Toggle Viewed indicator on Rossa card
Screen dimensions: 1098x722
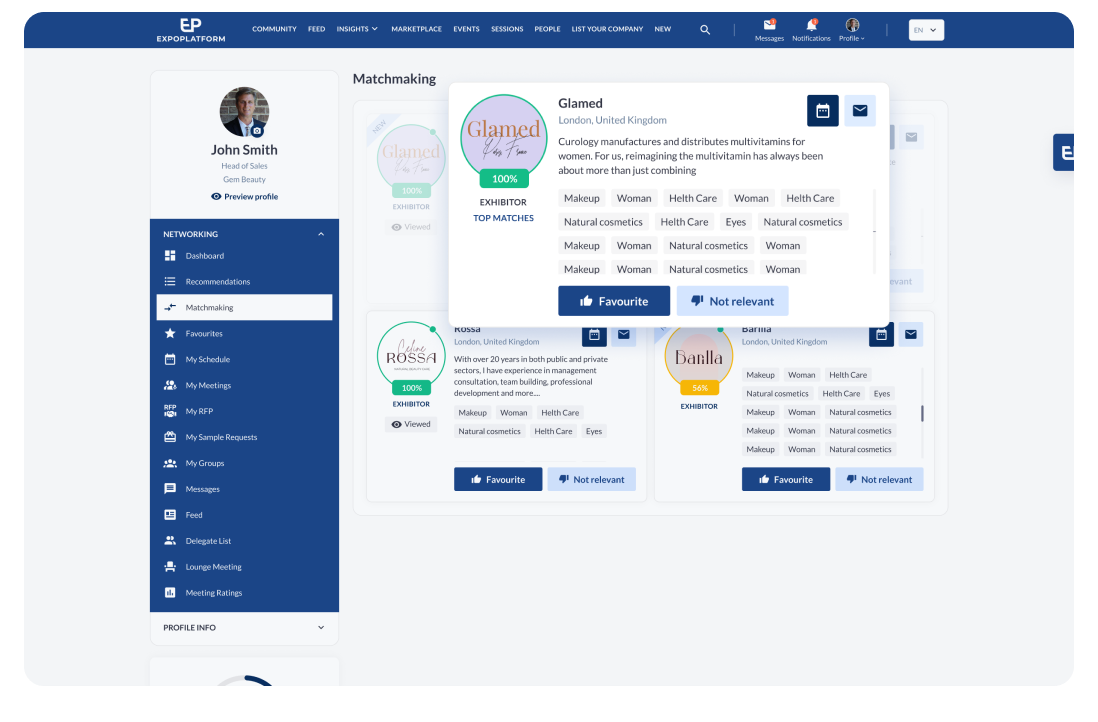tap(411, 424)
